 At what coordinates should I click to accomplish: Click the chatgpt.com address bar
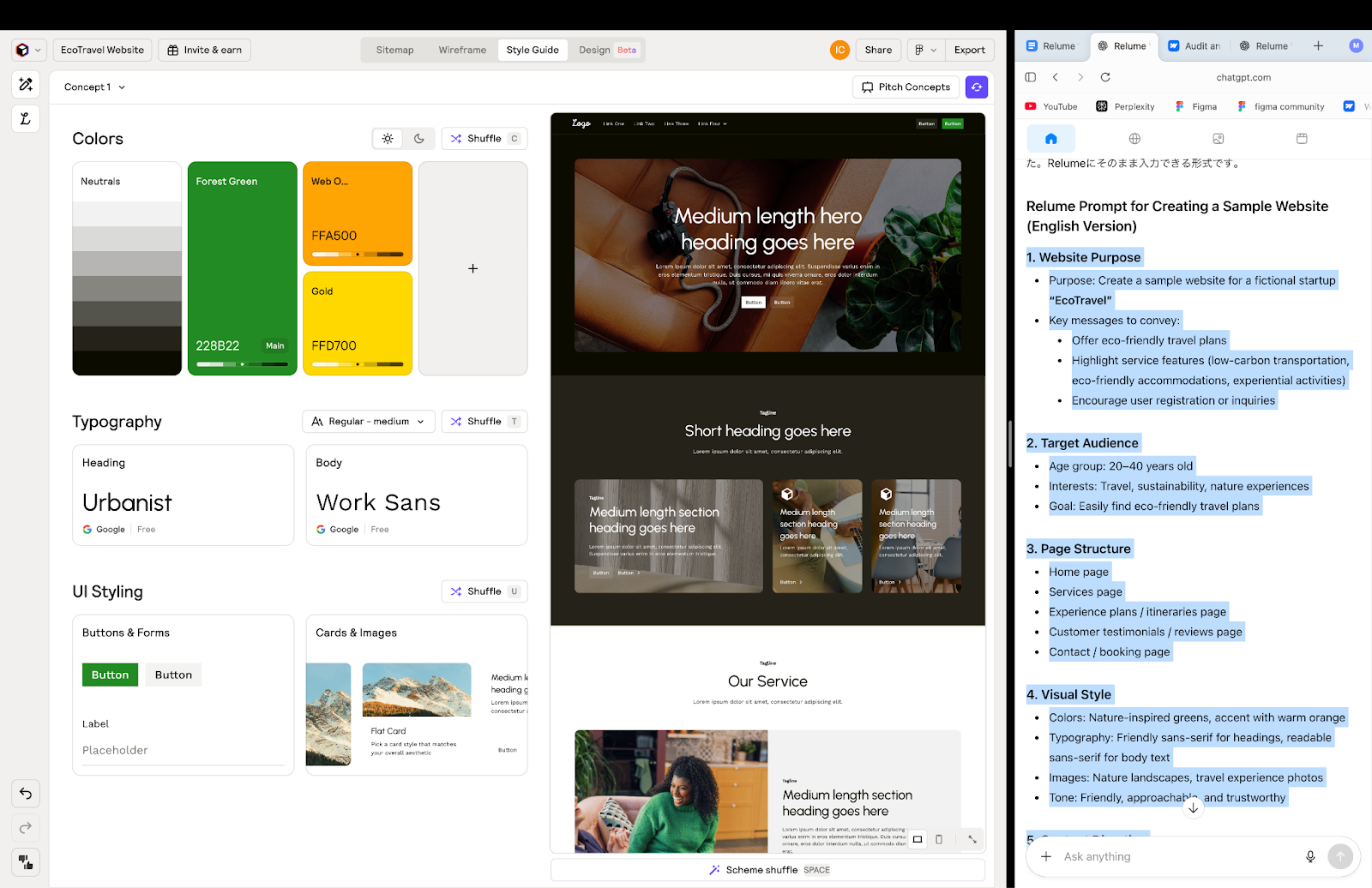pyautogui.click(x=1243, y=77)
